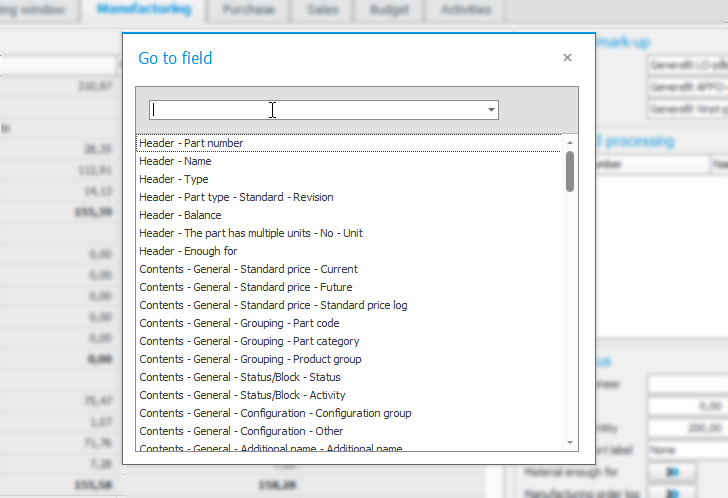Pick Configuration - Configuration group entry
The width and height of the screenshot is (728, 498).
click(x=275, y=413)
